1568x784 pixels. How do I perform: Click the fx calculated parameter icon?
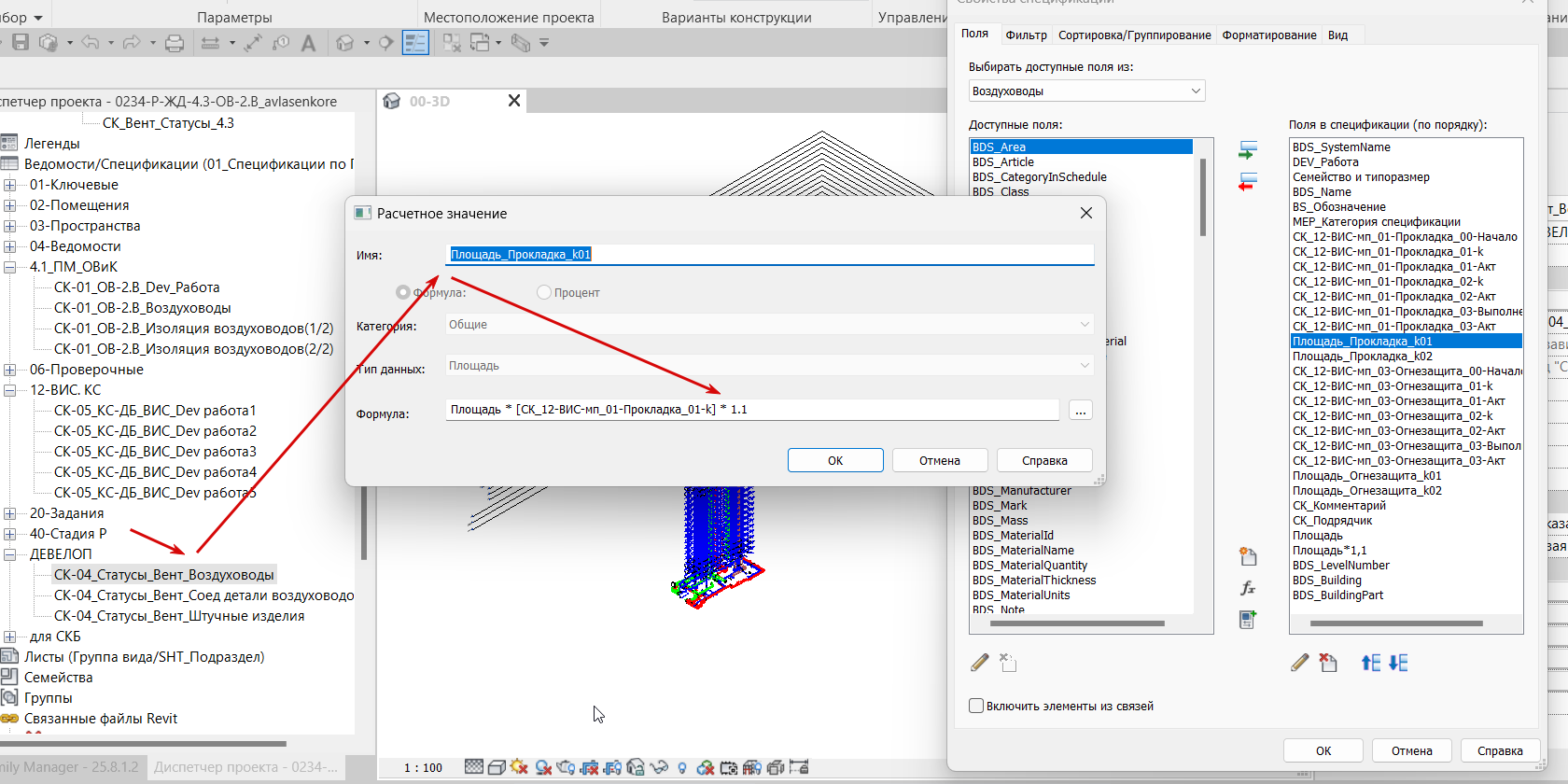click(1248, 588)
